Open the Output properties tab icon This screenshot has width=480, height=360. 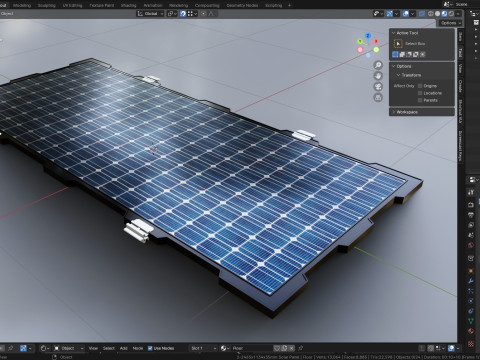(471, 215)
